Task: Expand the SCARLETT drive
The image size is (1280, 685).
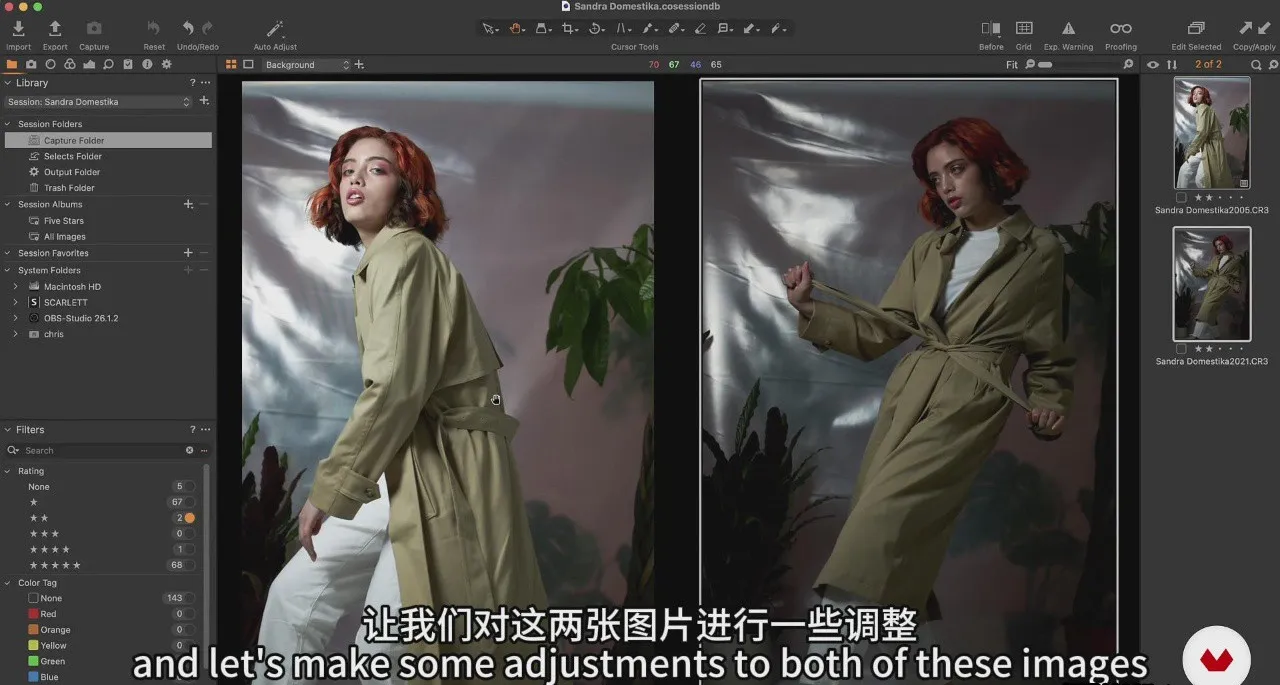Action: click(x=15, y=302)
